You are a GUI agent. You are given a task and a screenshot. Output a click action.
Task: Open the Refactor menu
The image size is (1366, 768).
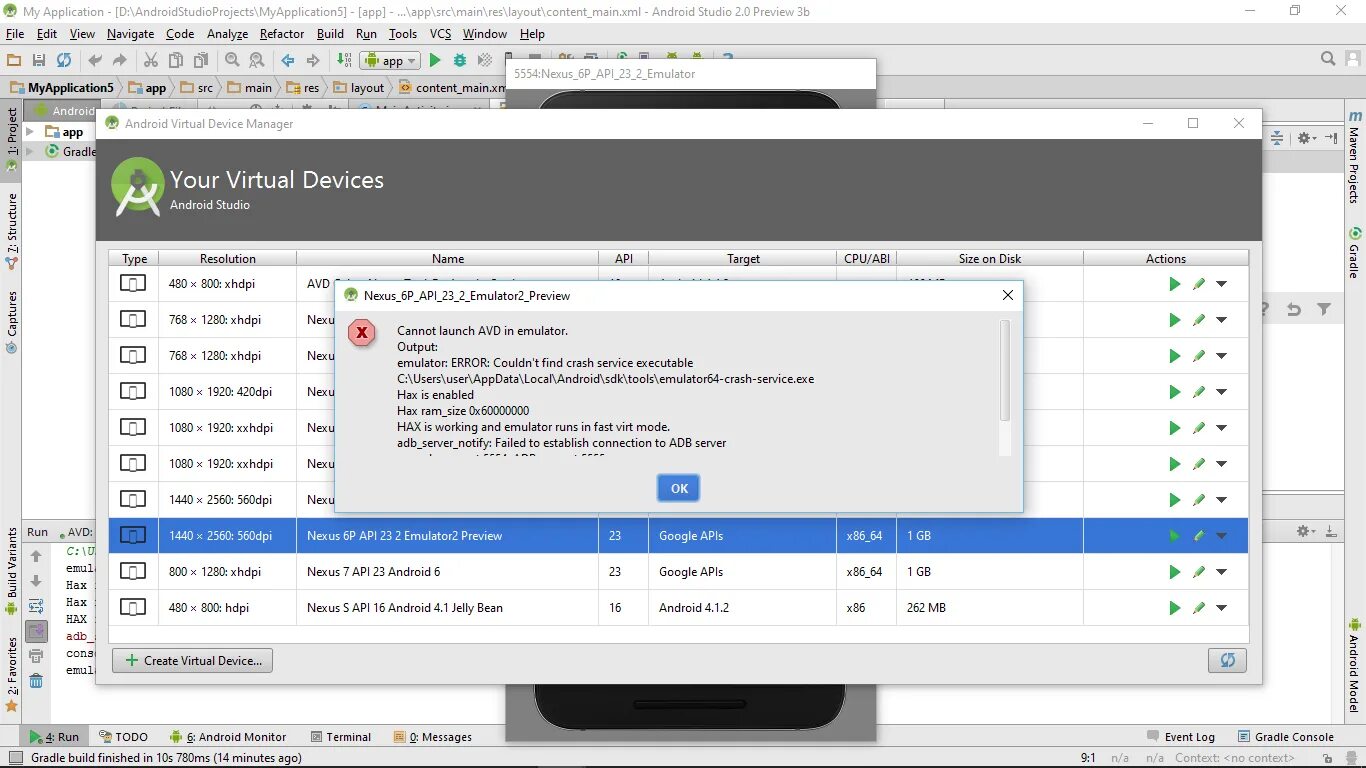click(282, 34)
